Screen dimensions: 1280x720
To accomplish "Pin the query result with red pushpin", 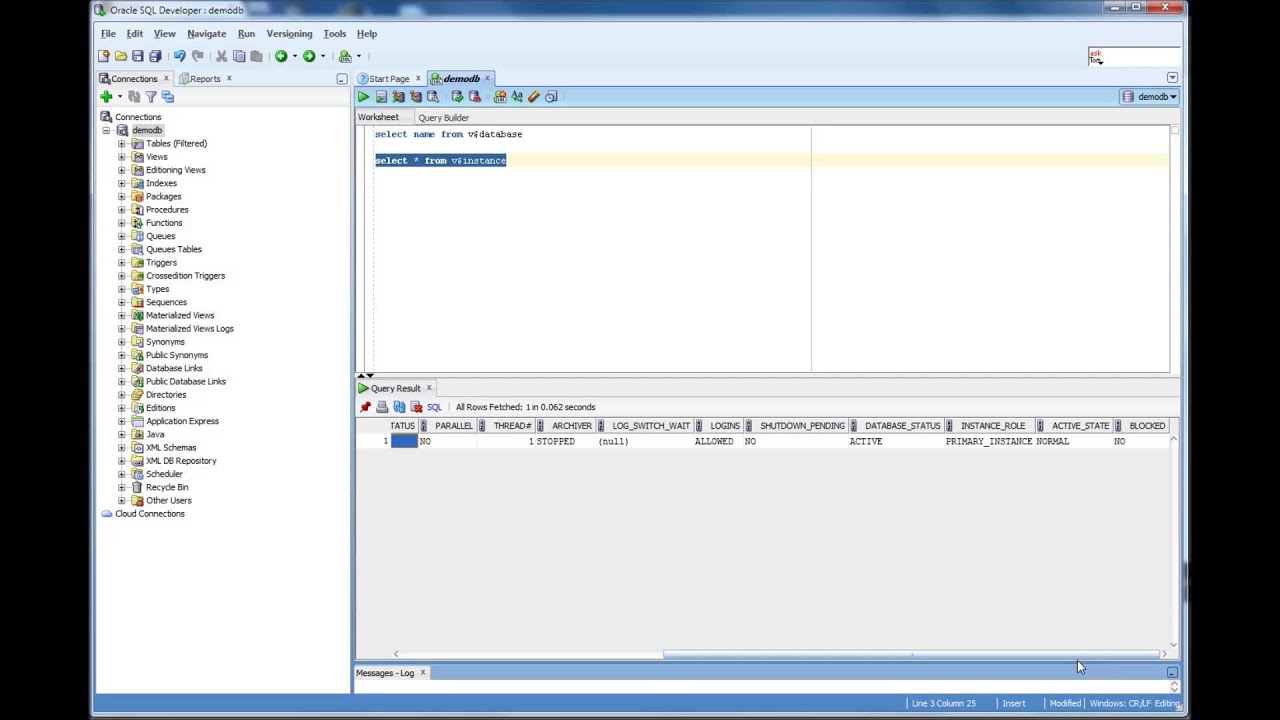I will point(365,407).
